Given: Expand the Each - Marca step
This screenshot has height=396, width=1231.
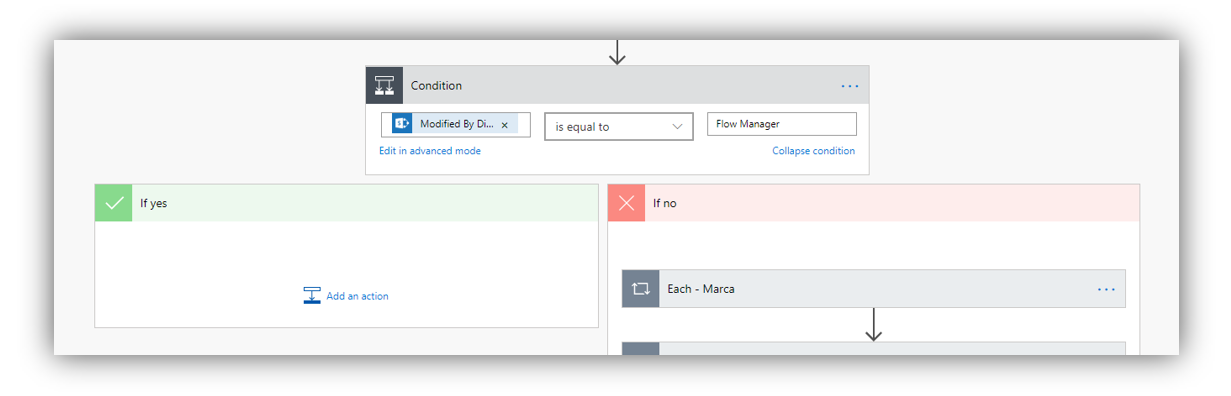Looking at the screenshot, I should pos(874,289).
